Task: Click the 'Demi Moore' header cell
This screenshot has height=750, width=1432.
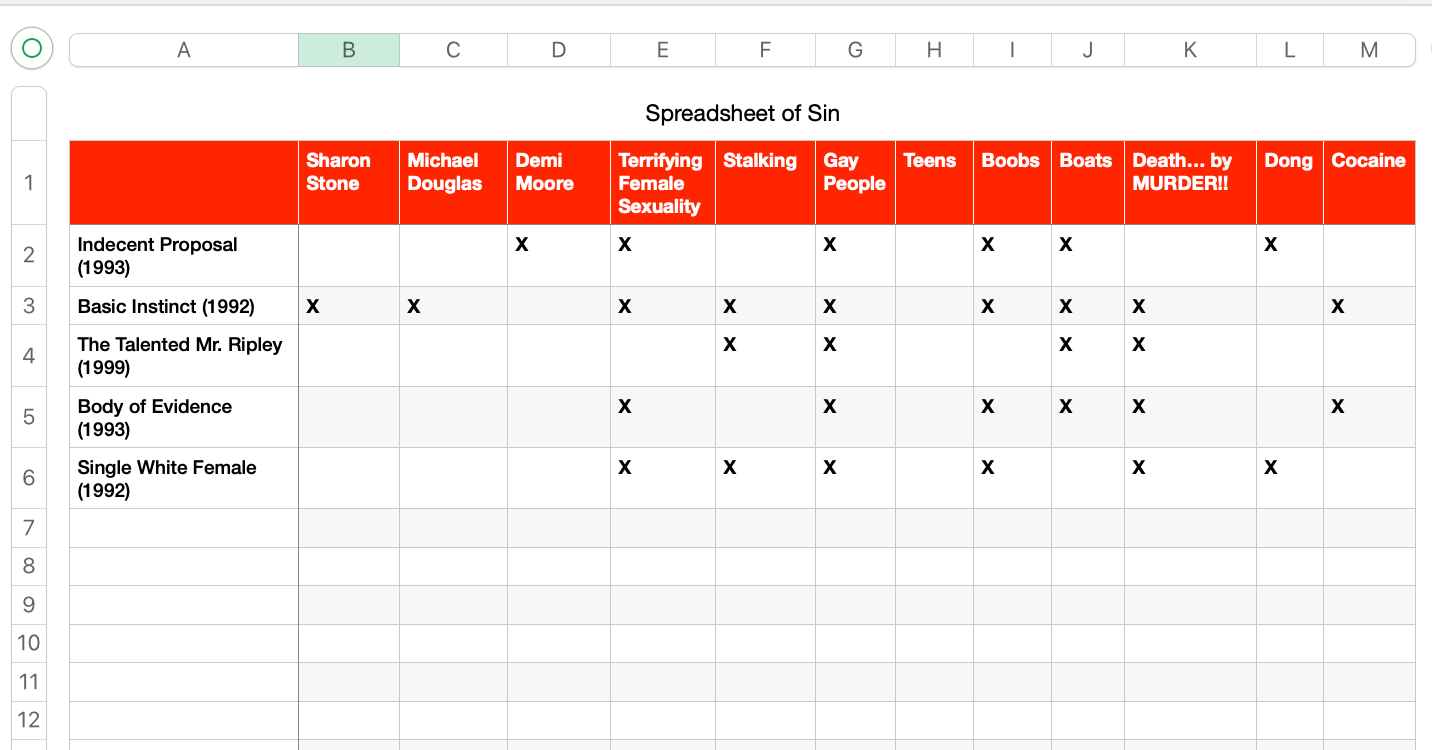Action: (559, 182)
